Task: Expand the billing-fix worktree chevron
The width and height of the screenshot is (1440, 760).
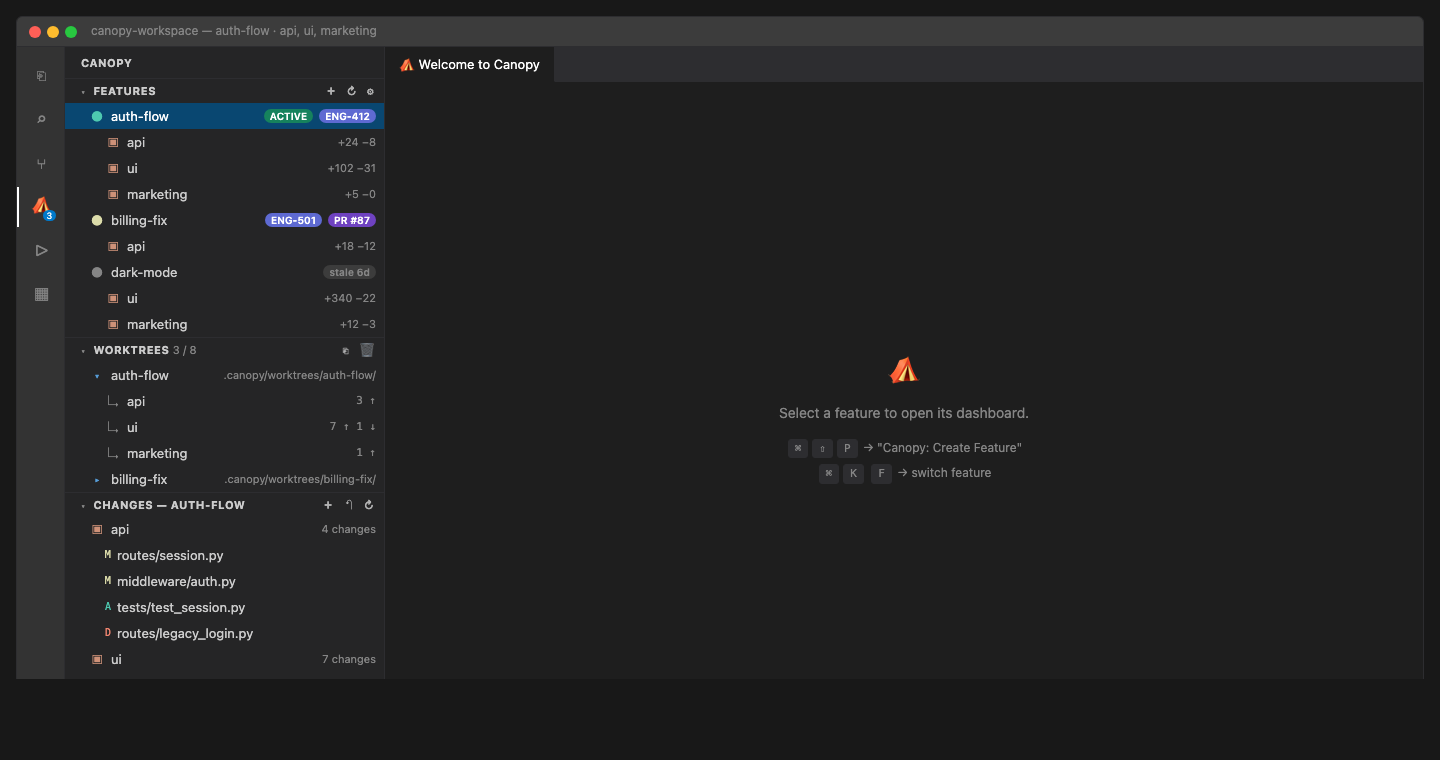Action: tap(97, 479)
